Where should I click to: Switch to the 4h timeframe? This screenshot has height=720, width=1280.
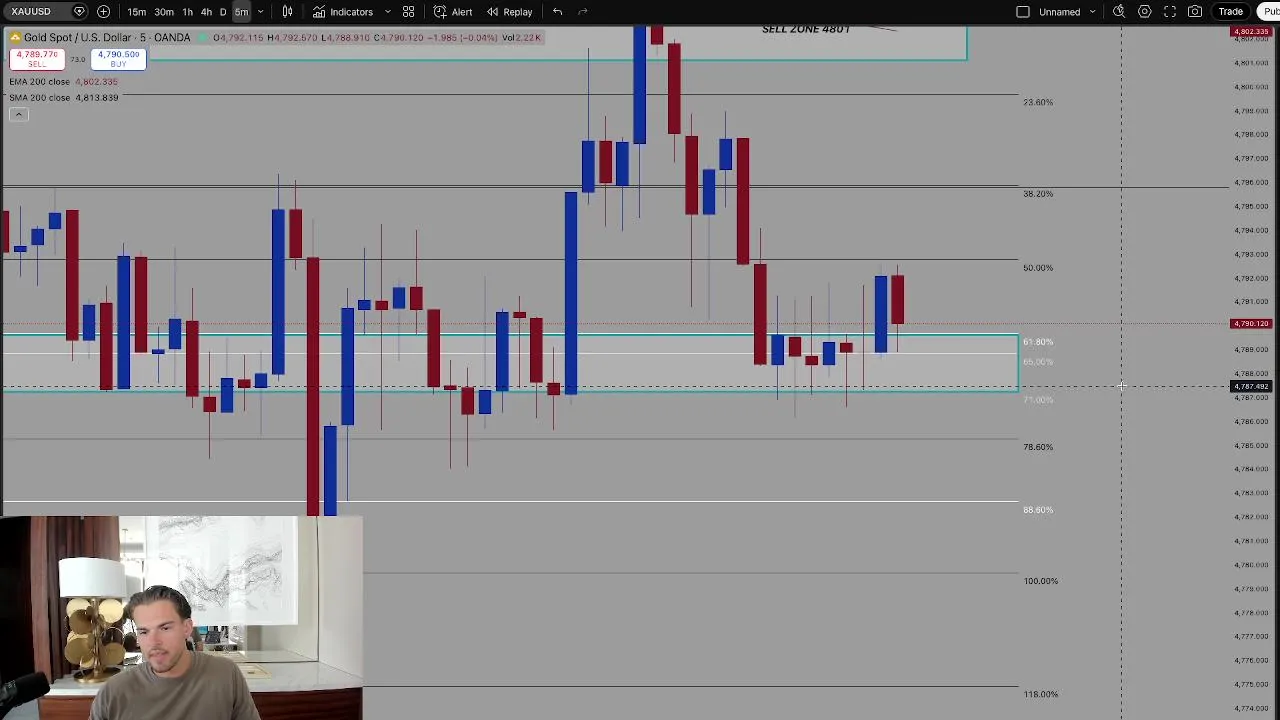(x=206, y=12)
